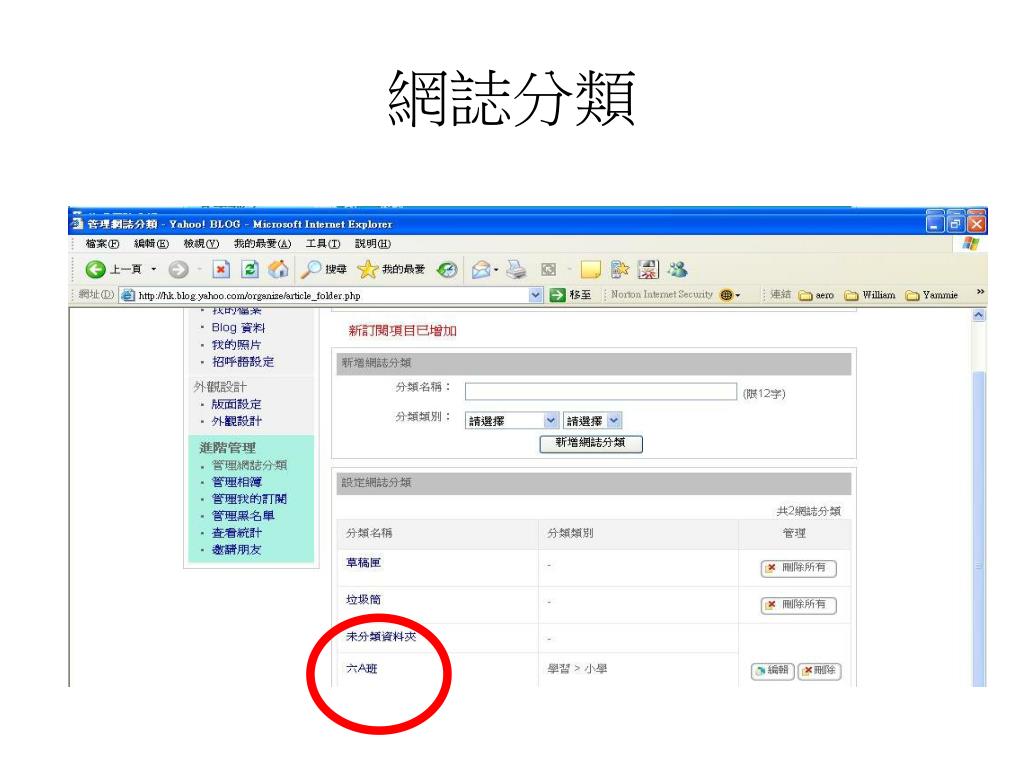Screen dimensions: 1024x768
Task: Open the Yammie links folder
Action: [x=932, y=295]
